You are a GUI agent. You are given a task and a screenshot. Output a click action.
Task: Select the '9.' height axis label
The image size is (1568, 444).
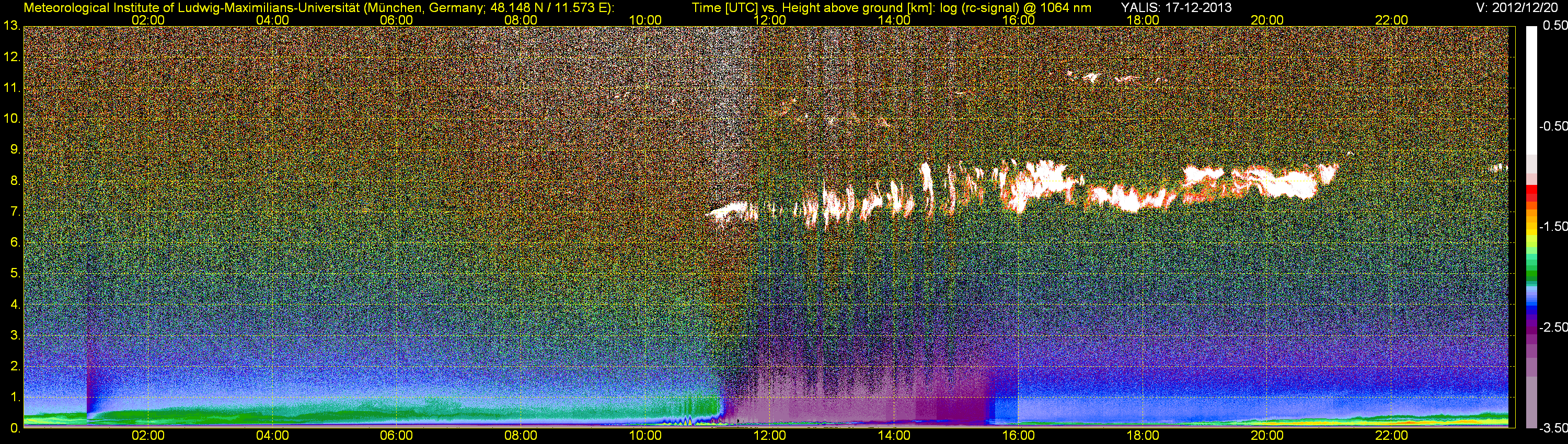(15, 149)
